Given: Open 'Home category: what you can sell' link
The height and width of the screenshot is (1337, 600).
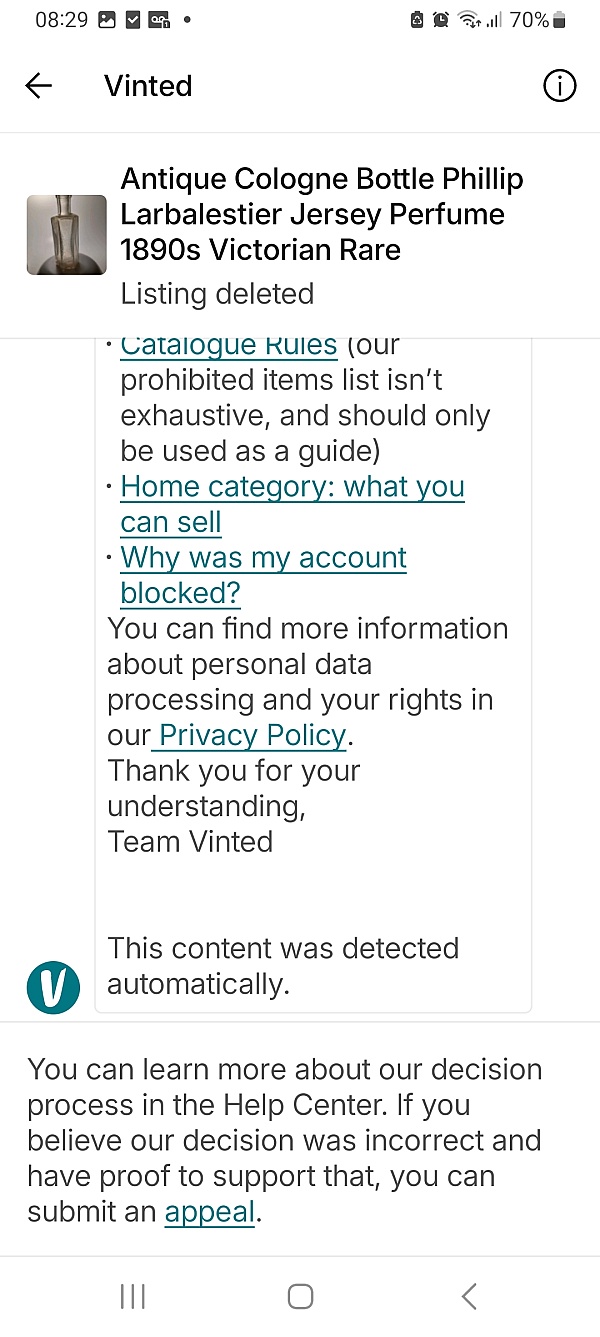Looking at the screenshot, I should coord(292,504).
